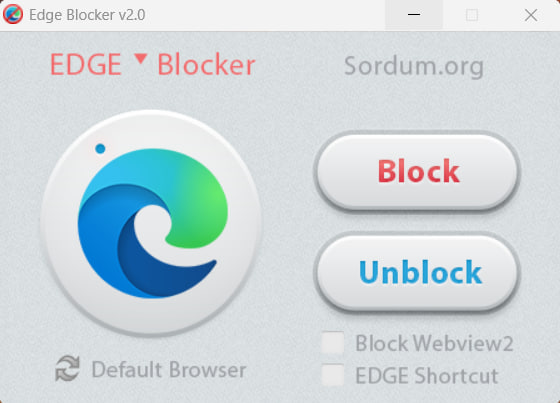Enable the Block Webview2 checkbox
The image size is (560, 403).
click(332, 343)
